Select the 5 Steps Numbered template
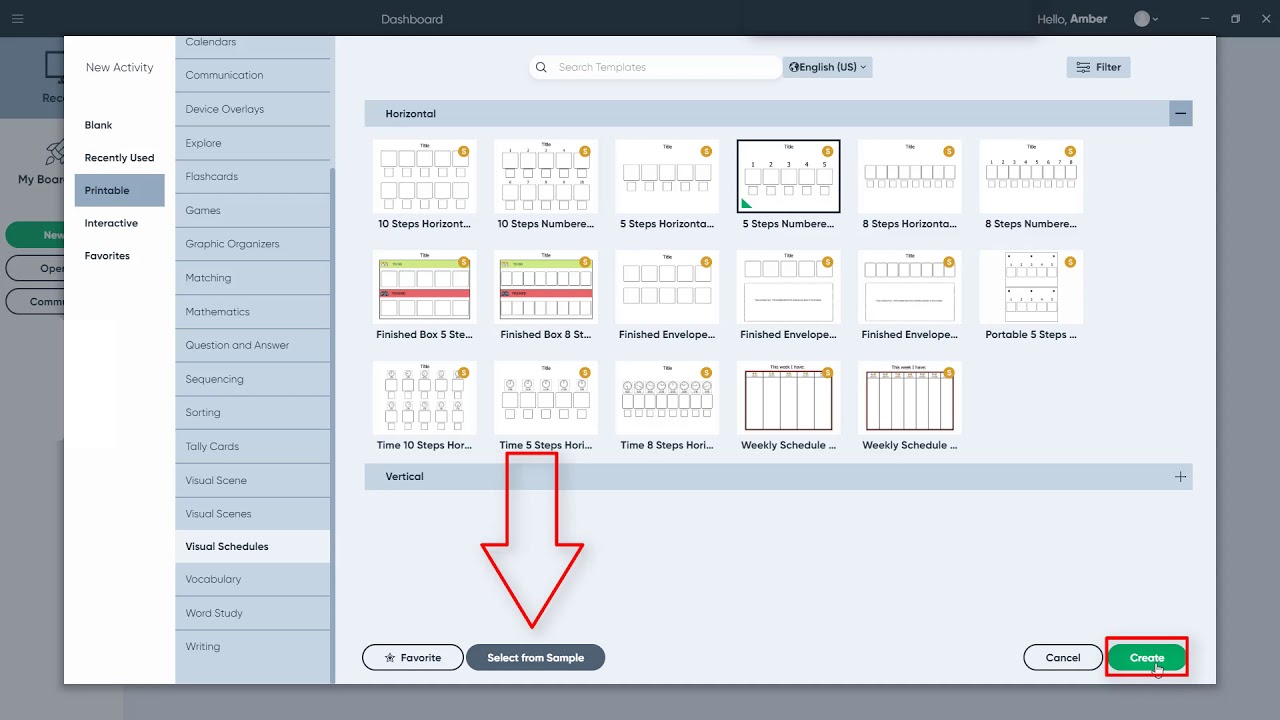This screenshot has height=720, width=1280. pyautogui.click(x=788, y=185)
